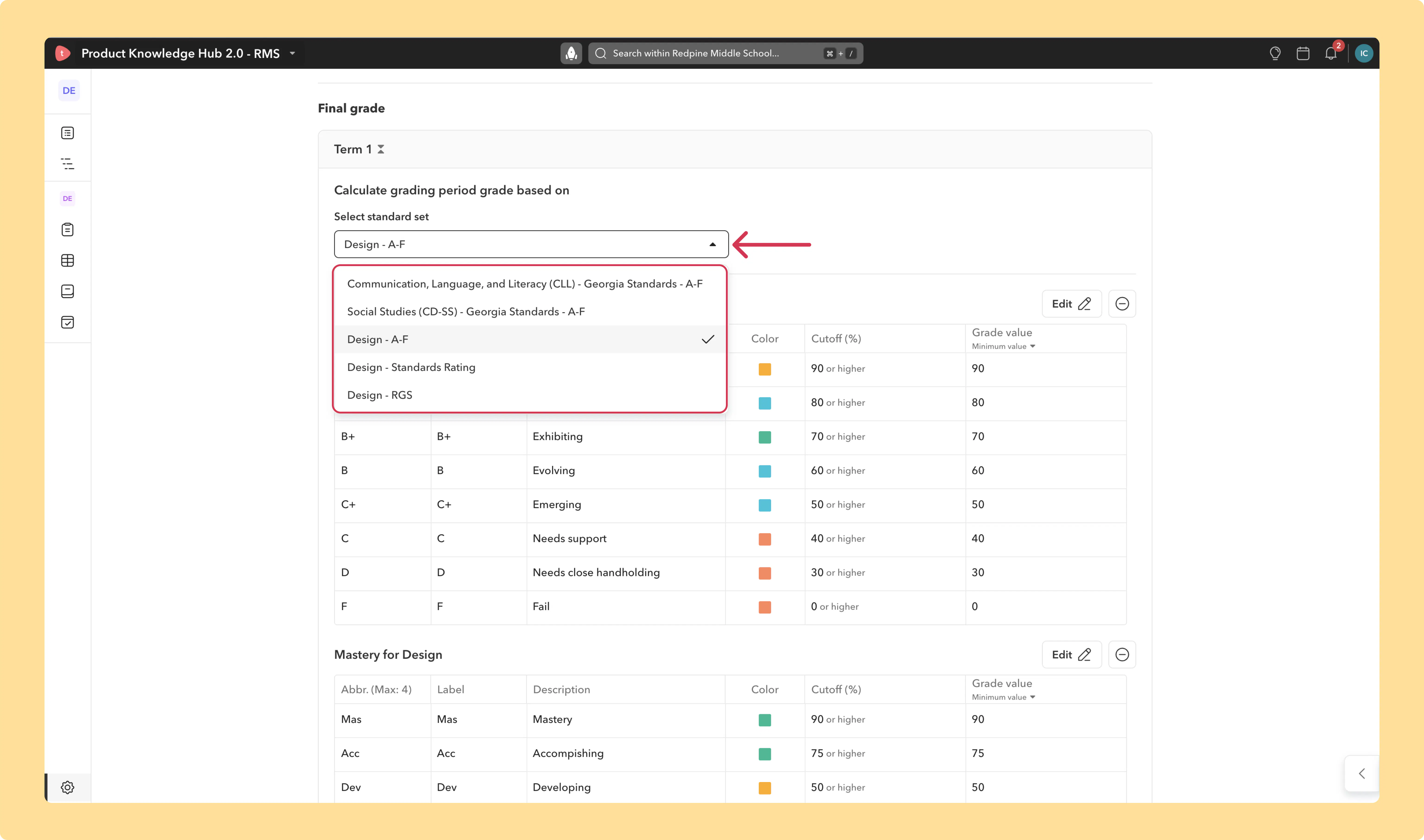
Task: Click the "Fail" description cell
Action: tap(626, 607)
